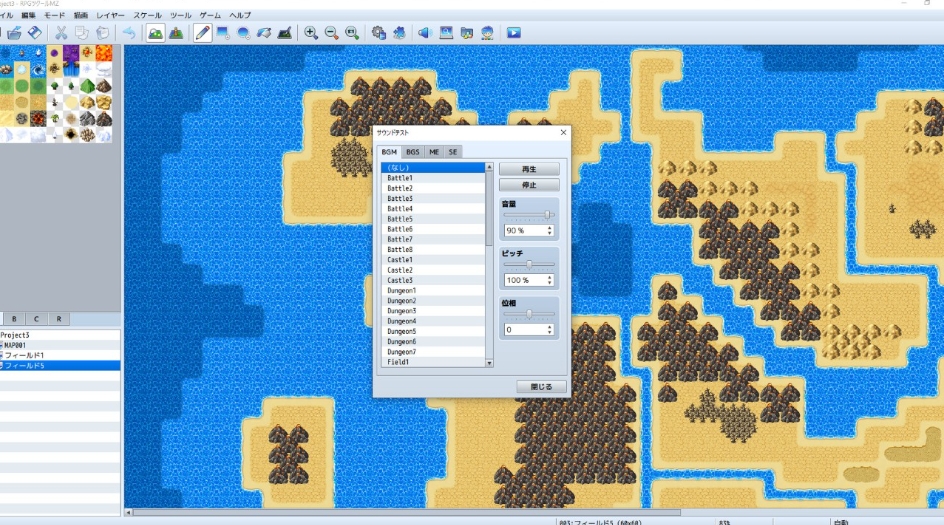The height and width of the screenshot is (525, 944).
Task: Switch tileset palette to tab C
Action: (x=36, y=319)
